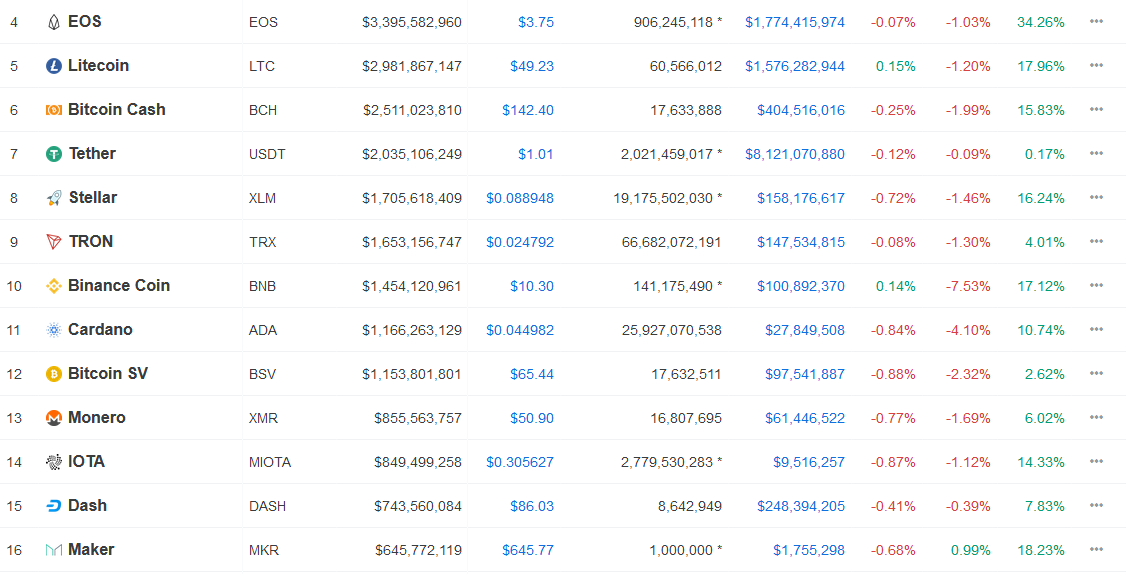The width and height of the screenshot is (1127, 574).
Task: Visit the TRON name link
Action: coord(91,241)
